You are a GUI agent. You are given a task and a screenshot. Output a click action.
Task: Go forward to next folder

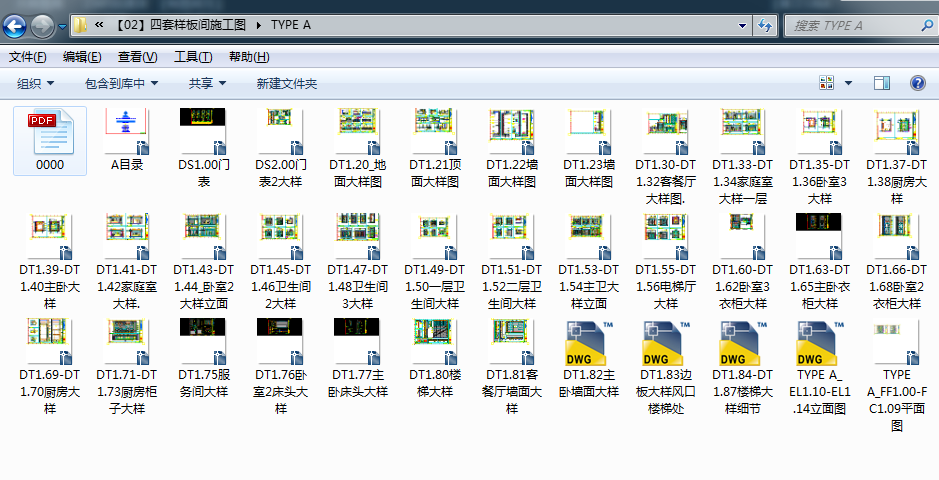42,26
